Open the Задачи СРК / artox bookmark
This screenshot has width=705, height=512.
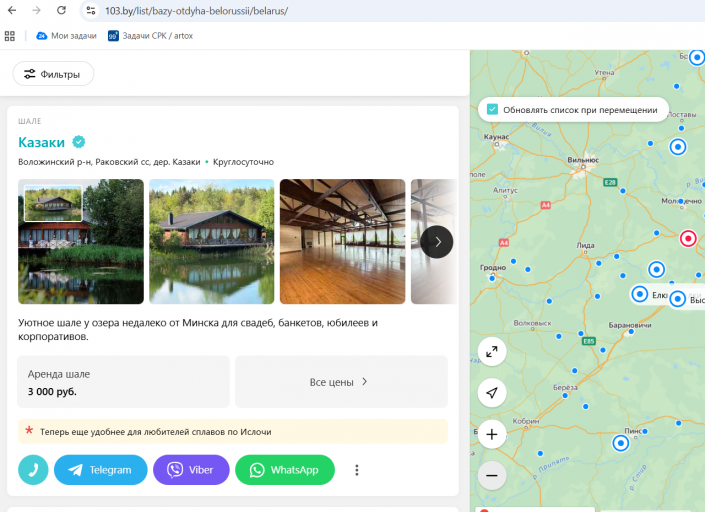point(150,36)
